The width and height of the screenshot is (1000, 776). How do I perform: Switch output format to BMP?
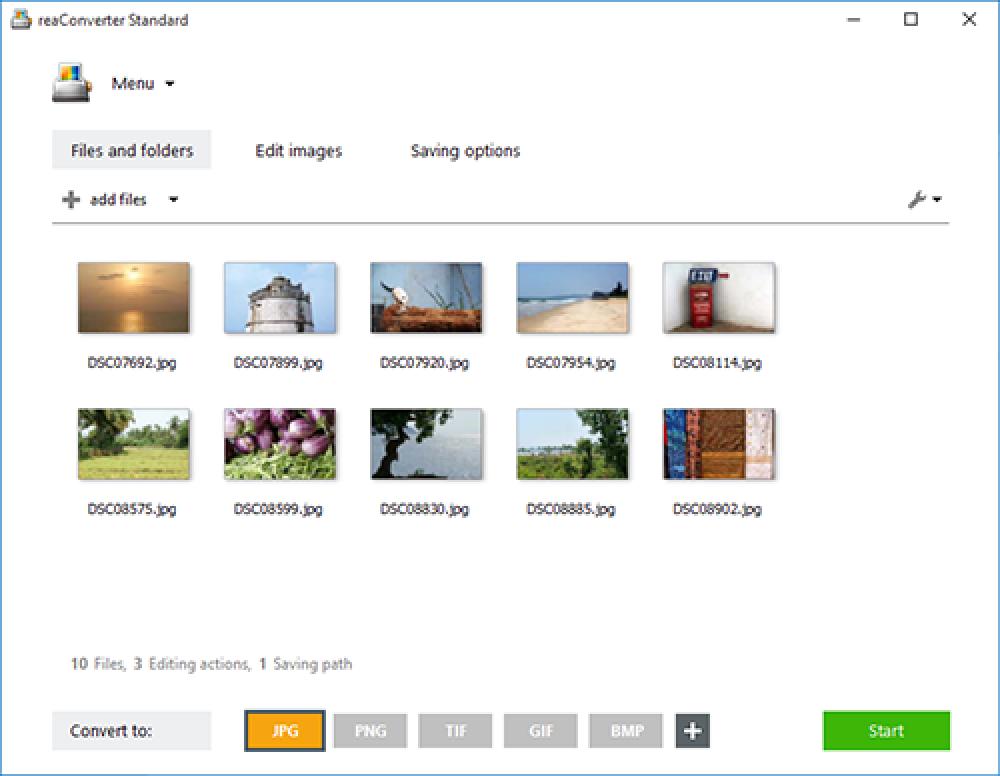tap(625, 731)
